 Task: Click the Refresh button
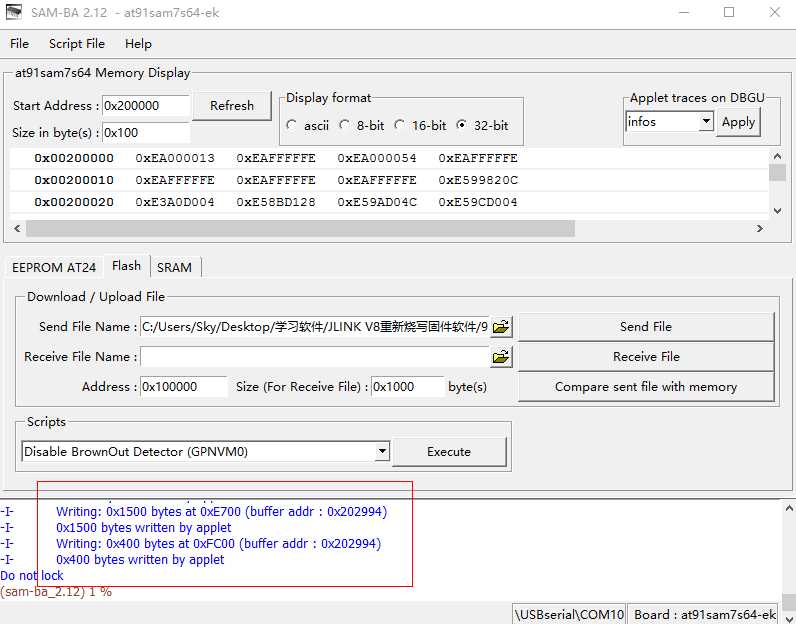click(x=232, y=106)
